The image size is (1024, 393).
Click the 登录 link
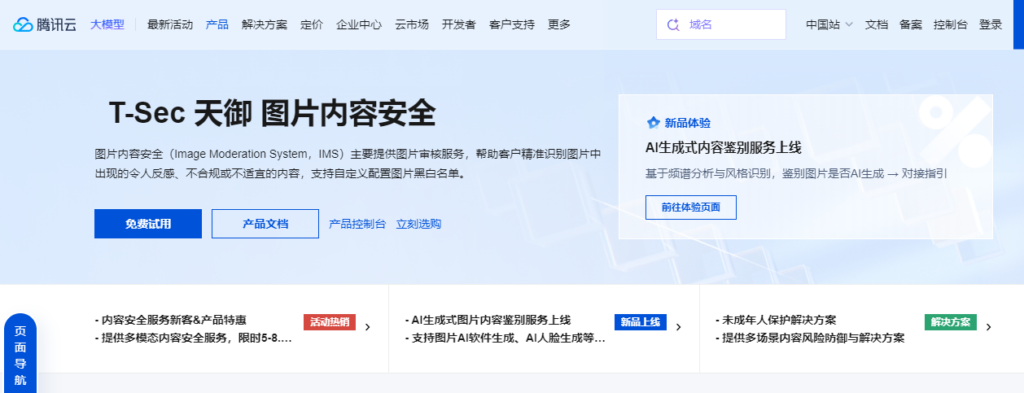[x=990, y=25]
